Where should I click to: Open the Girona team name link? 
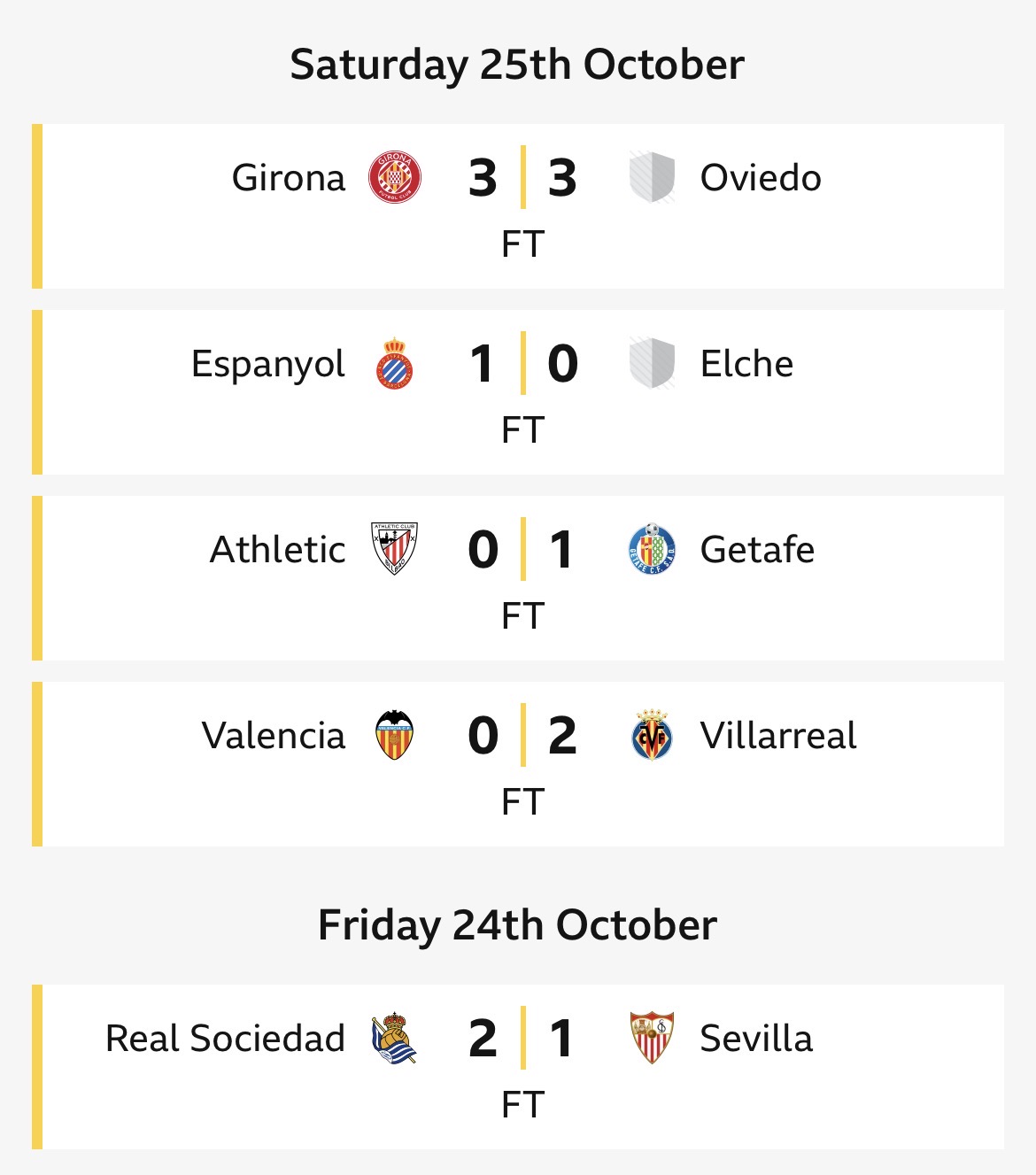[x=288, y=178]
